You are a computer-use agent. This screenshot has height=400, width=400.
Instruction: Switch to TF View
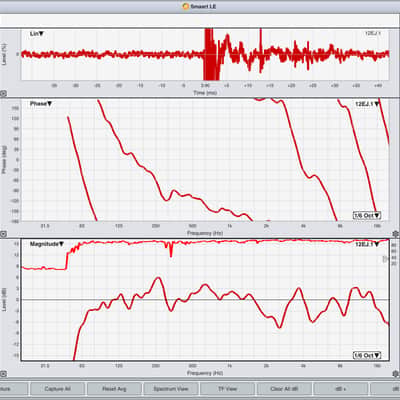[227, 389]
